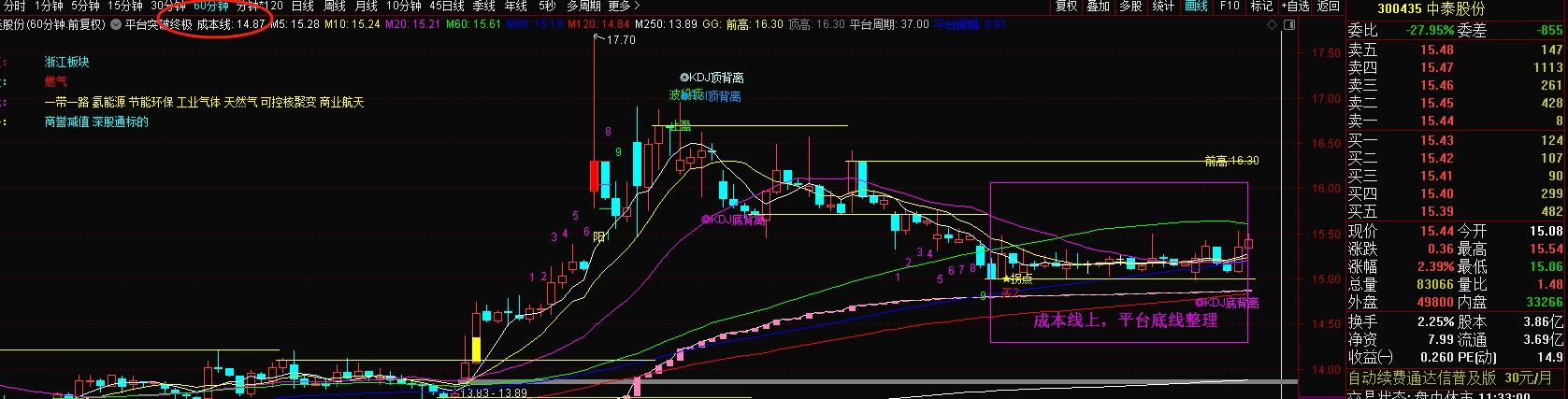Click the 标记 mark button
Screen dimensions: 1568x399
pos(1261,6)
